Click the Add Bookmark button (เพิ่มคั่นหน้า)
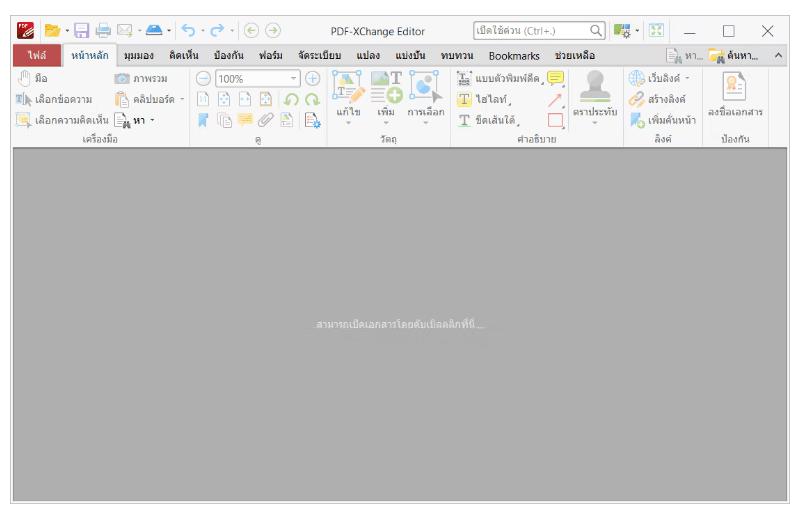Image resolution: width=806 pixels, height=513 pixels. [x=663, y=120]
